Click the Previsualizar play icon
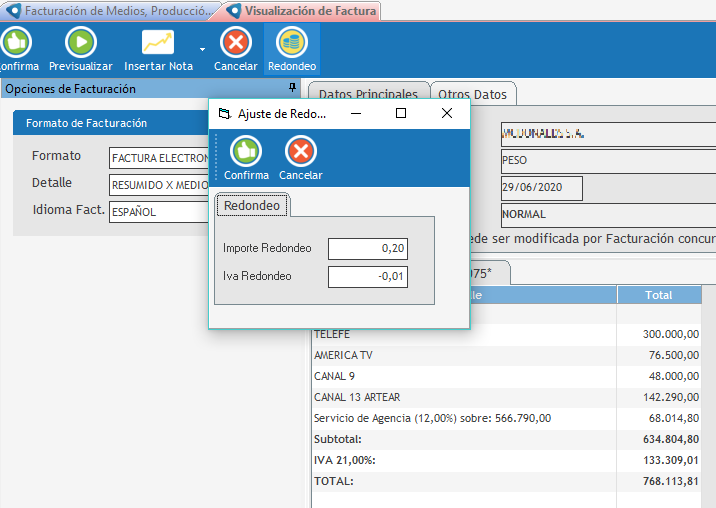716x508 pixels. coord(80,43)
